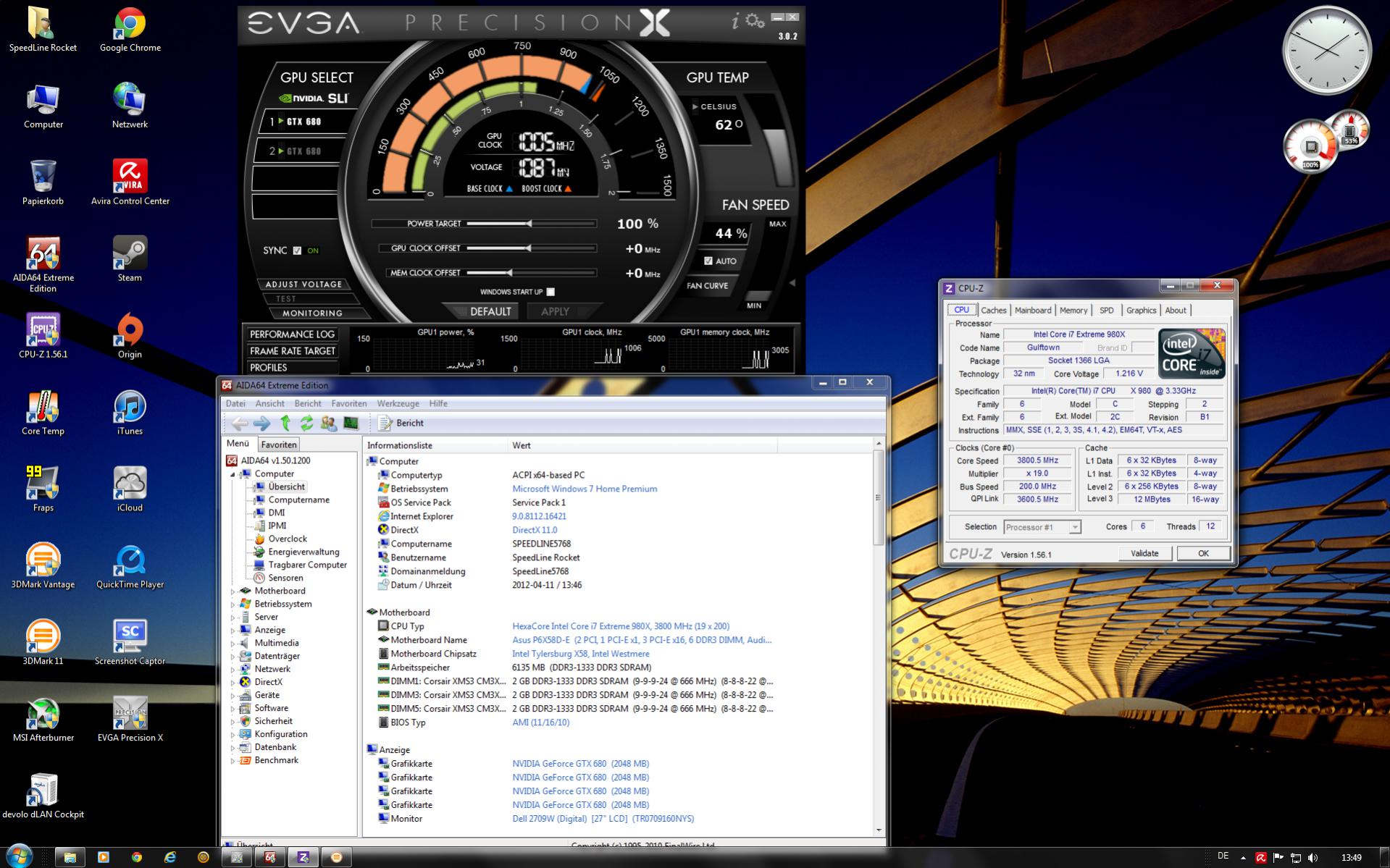Expand the Multimedia tree node

point(233,644)
